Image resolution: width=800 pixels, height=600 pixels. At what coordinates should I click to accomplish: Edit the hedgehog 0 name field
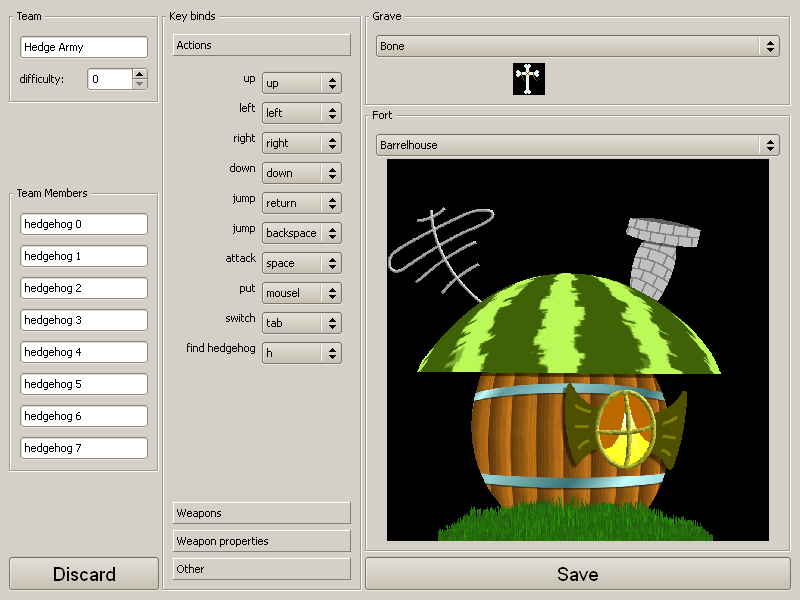coord(83,224)
